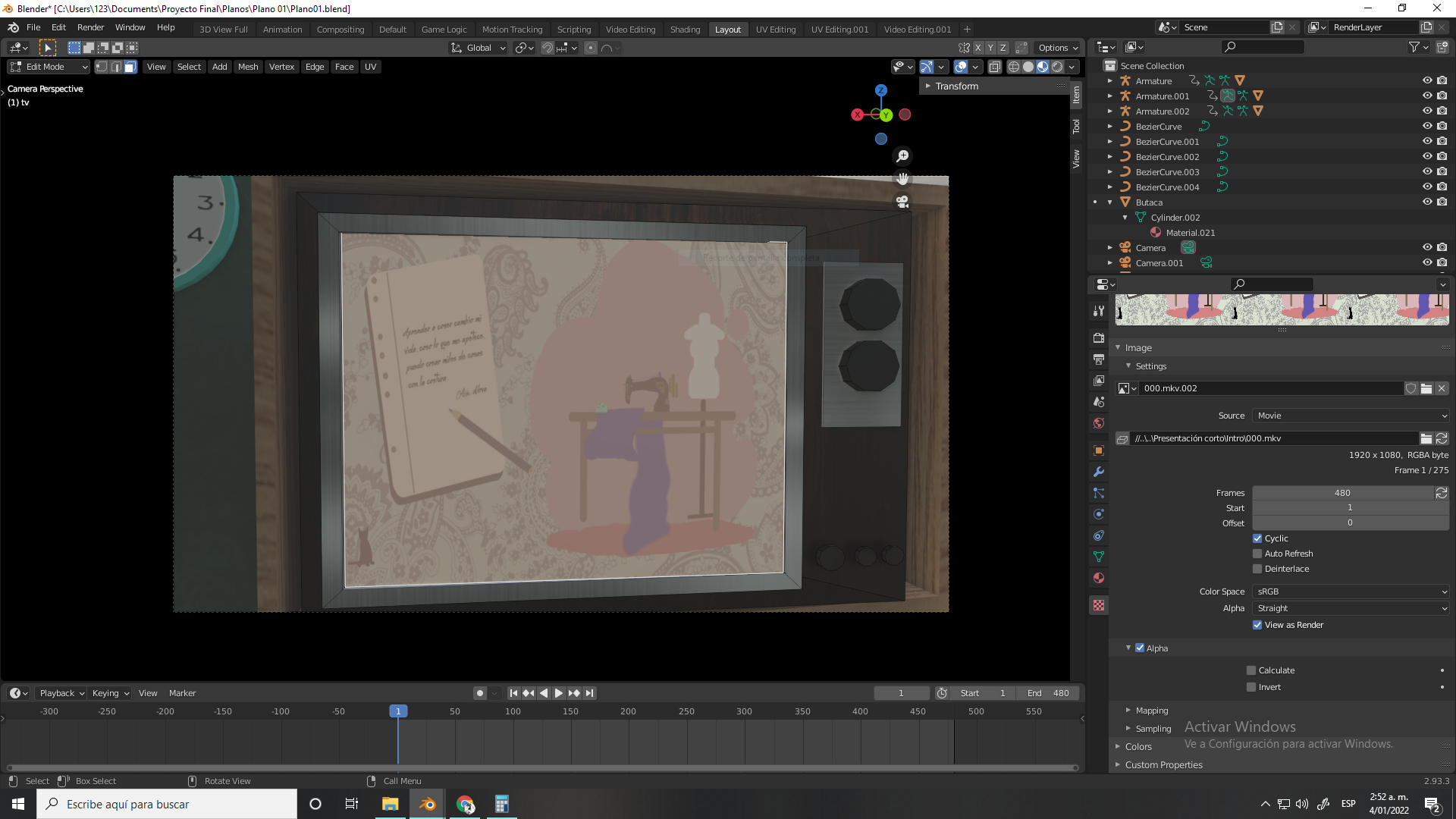The image size is (1456, 819).
Task: Switch to the Shading workspace tab
Action: pyautogui.click(x=685, y=30)
